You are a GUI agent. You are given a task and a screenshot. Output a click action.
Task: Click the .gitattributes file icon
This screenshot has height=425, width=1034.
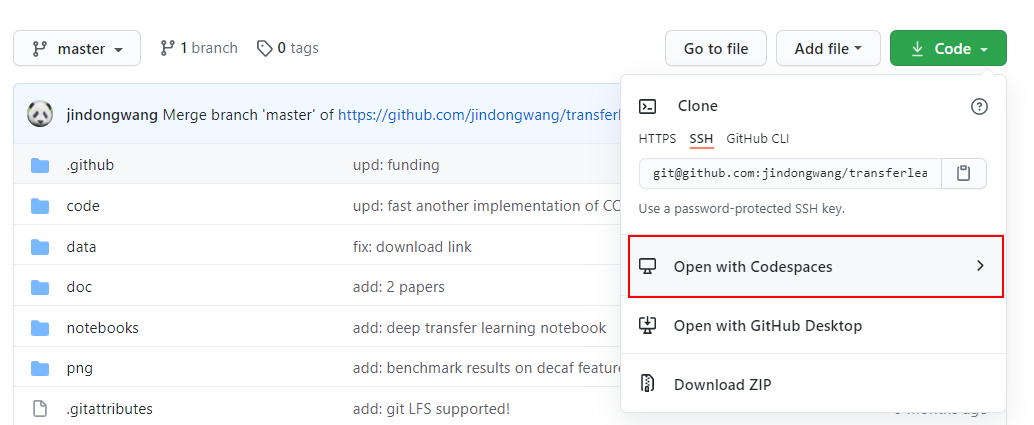coord(40,409)
